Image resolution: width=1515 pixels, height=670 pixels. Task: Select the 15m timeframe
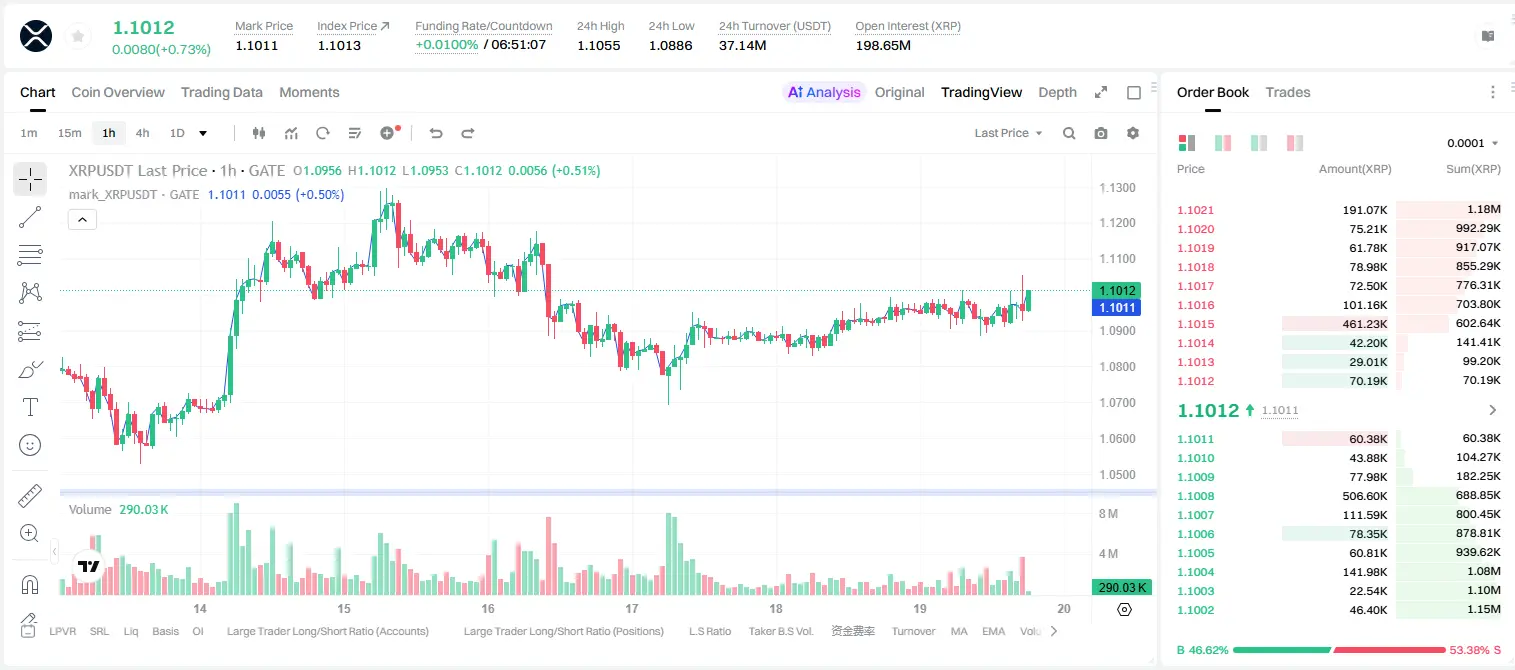69,133
